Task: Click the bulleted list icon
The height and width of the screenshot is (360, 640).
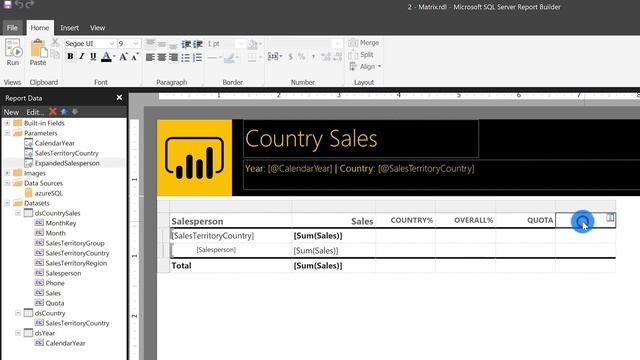Action: [186, 58]
